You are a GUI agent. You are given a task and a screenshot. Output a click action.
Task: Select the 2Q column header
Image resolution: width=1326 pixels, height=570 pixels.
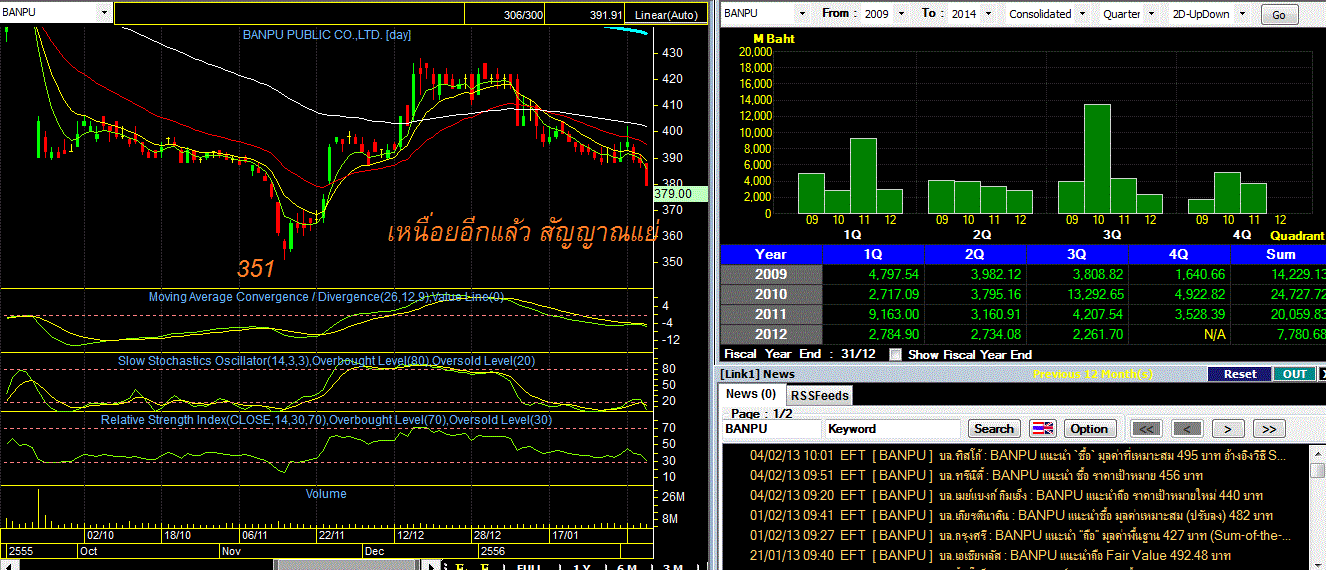pos(976,254)
